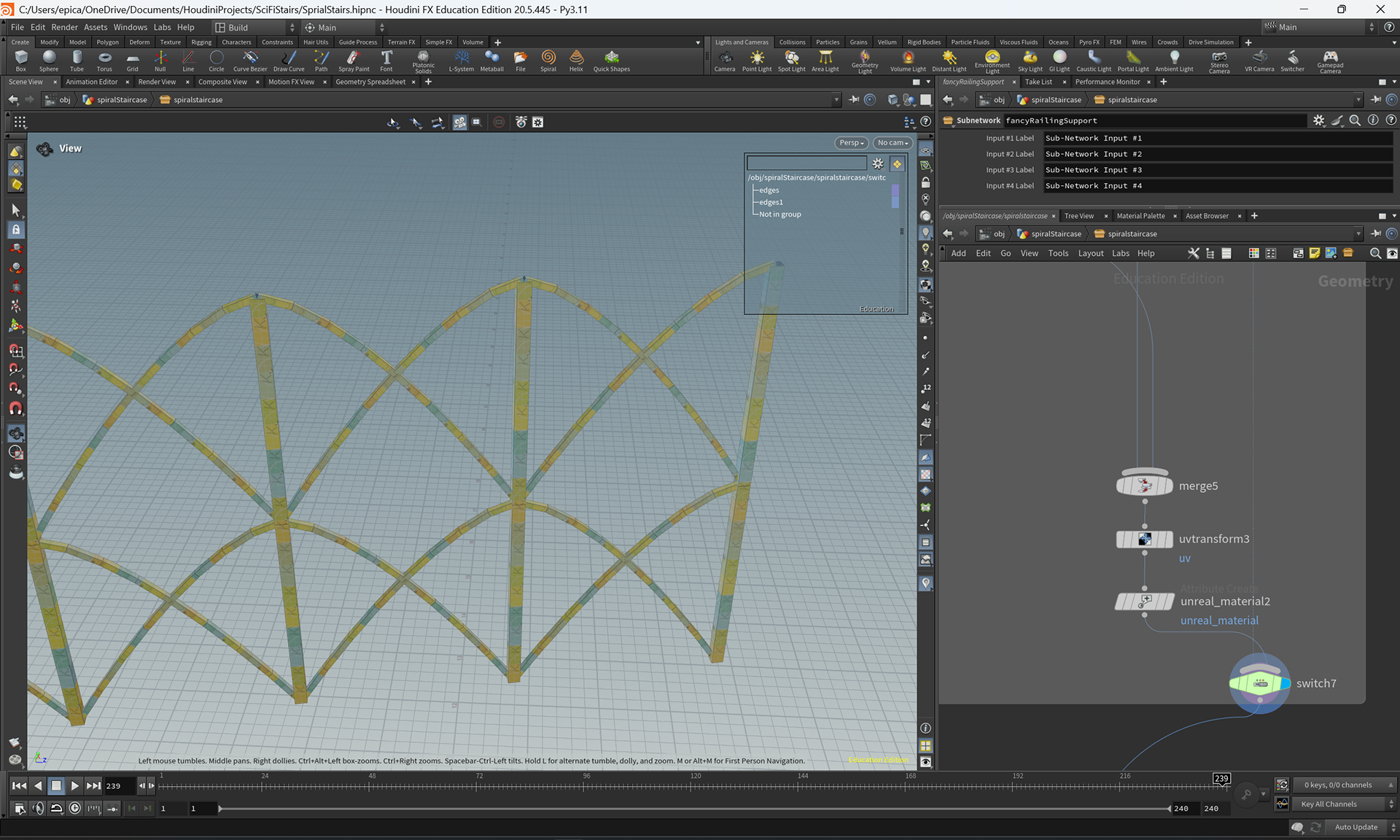Select the Sphere shelf tool
Screen dimensions: 1400x840
49,61
